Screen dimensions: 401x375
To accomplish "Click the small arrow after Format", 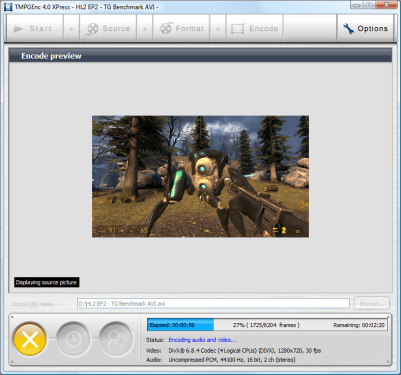I will [x=218, y=29].
